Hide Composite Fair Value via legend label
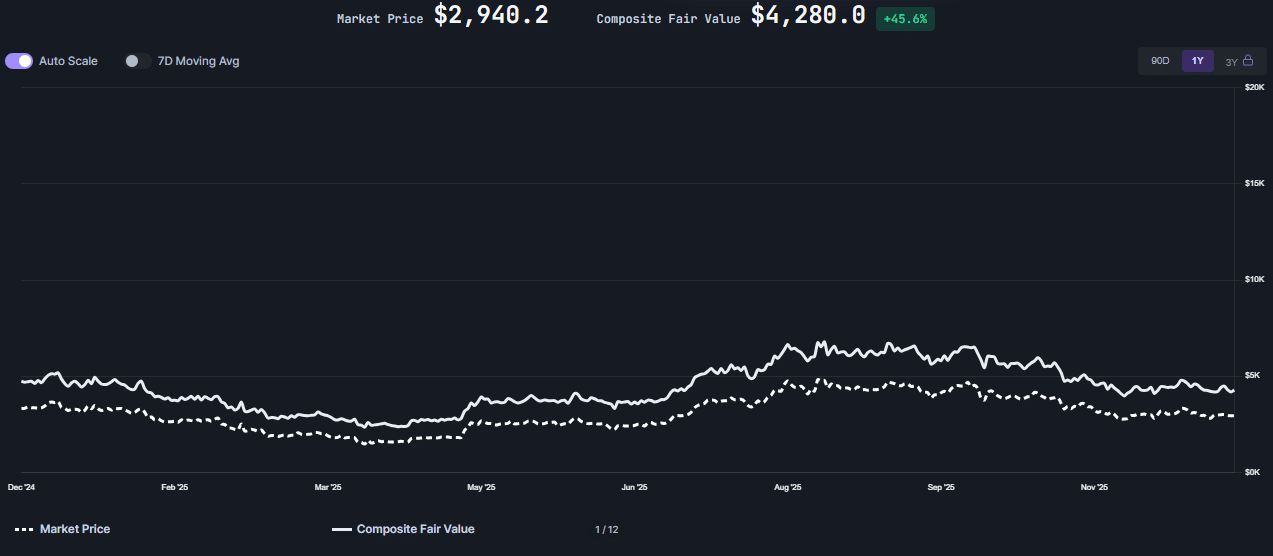 point(415,529)
